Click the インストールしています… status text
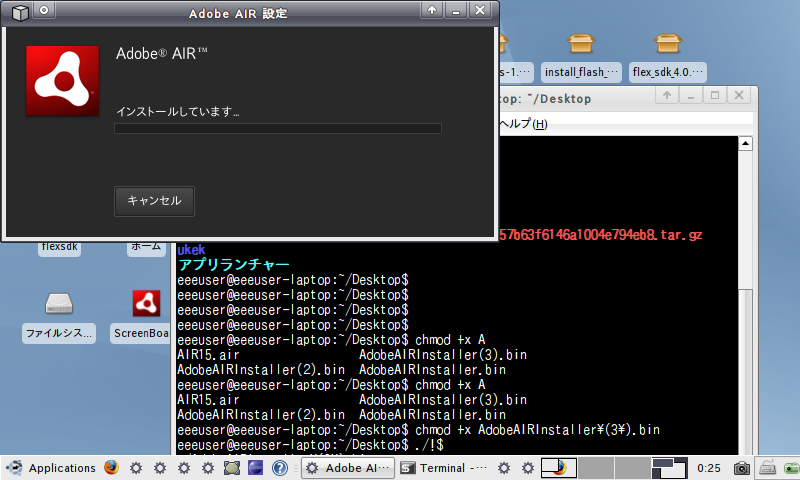This screenshot has width=800, height=480. (x=178, y=111)
